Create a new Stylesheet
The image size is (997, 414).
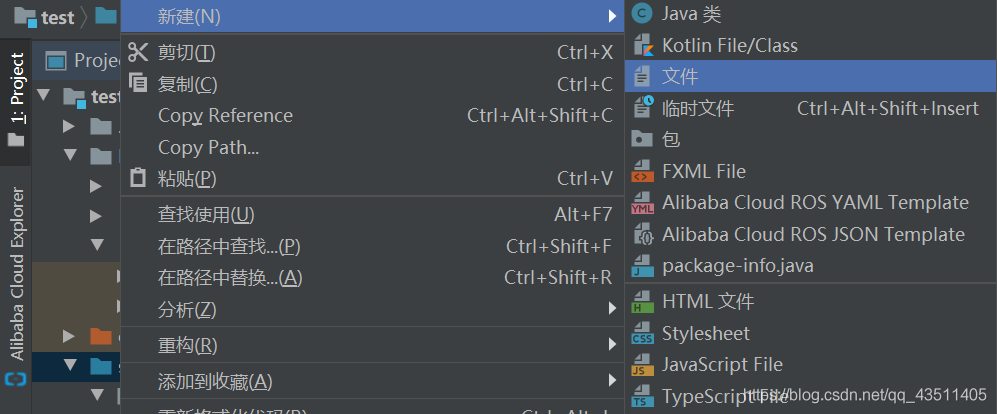coord(811,333)
